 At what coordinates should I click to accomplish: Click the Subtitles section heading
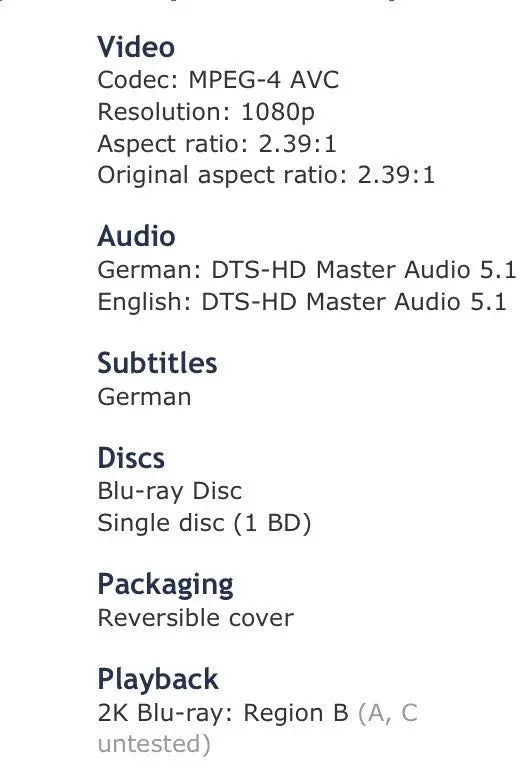coord(158,363)
